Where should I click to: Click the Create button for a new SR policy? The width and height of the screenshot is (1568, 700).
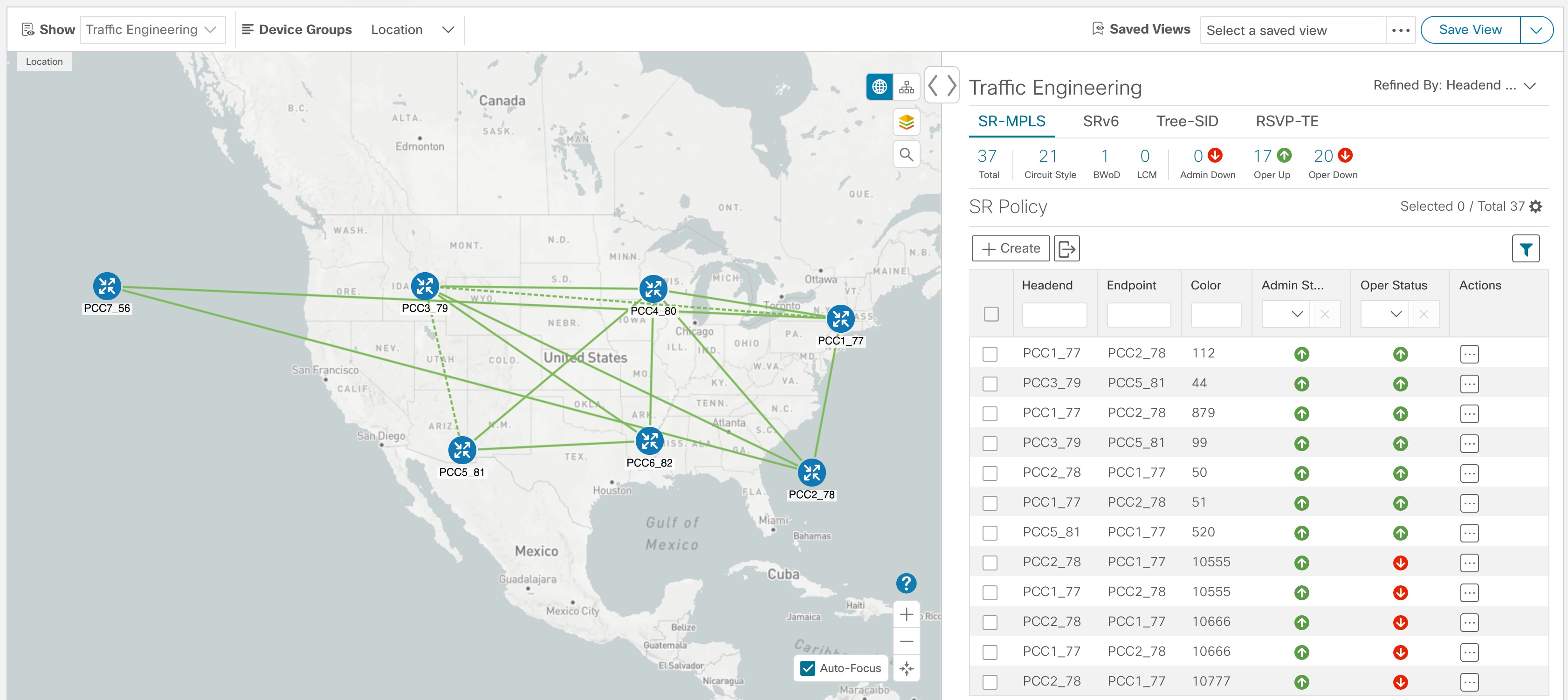pos(1010,248)
